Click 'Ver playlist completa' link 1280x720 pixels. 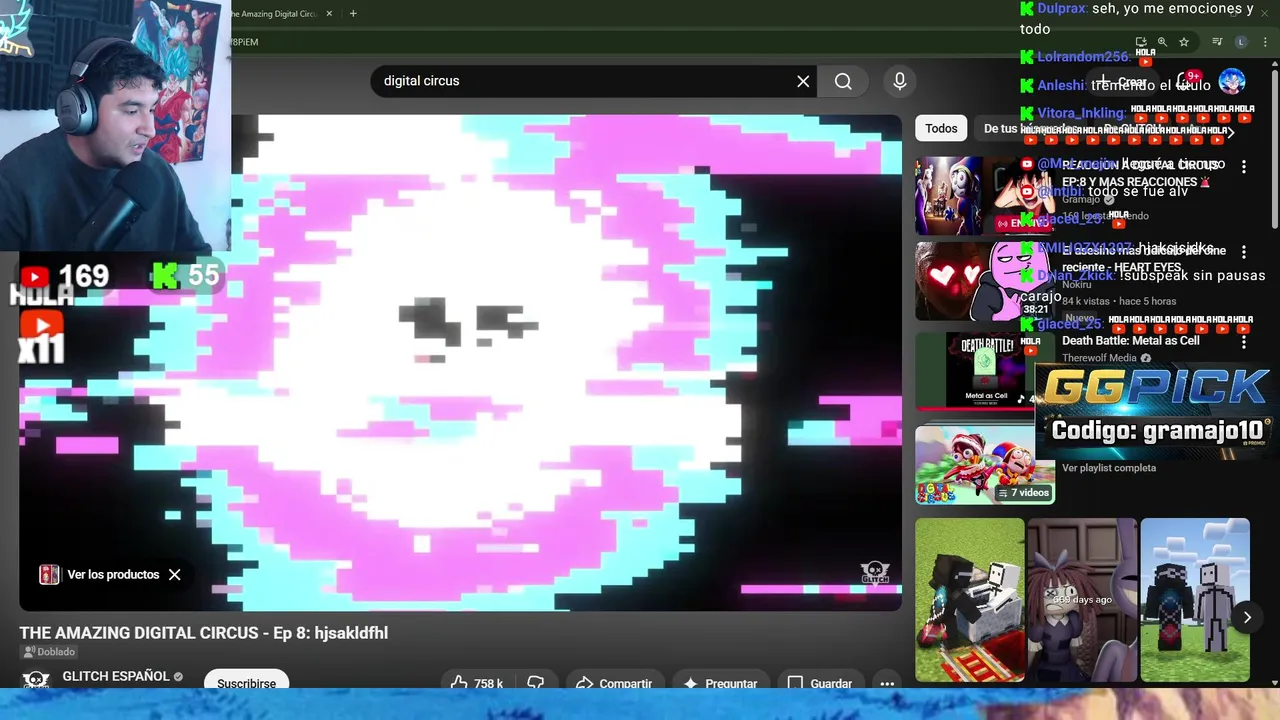(x=1109, y=468)
